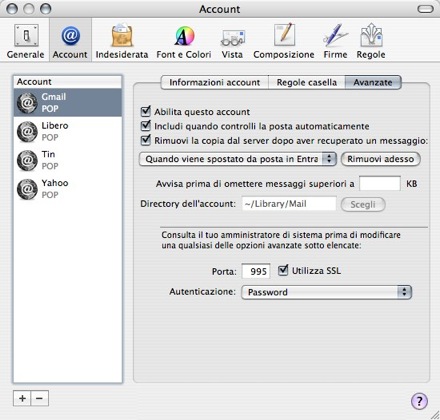Open the Firme signatures preferences
This screenshot has width=440, height=420.
(x=335, y=41)
